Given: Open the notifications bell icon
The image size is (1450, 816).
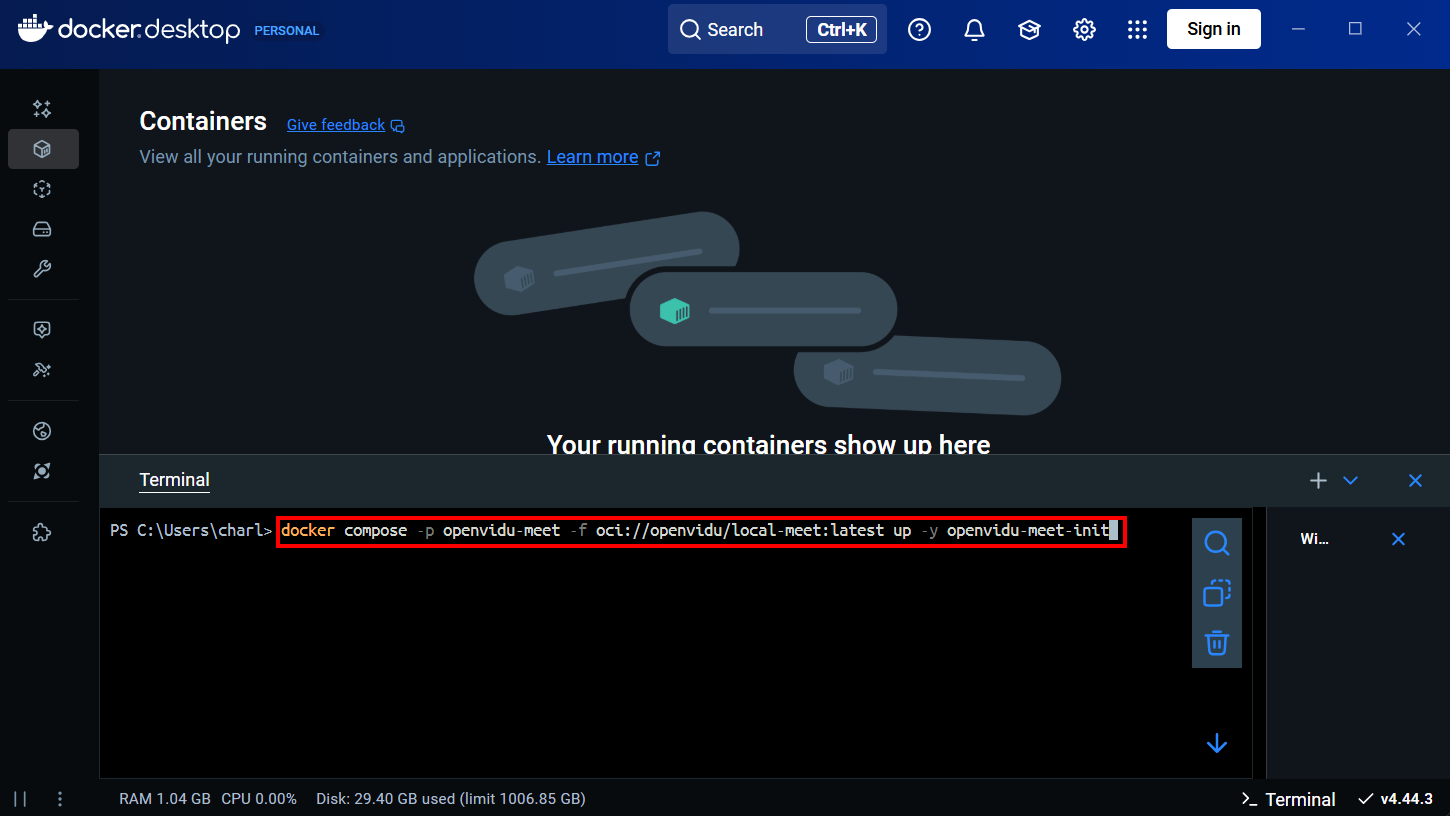Looking at the screenshot, I should click(974, 30).
